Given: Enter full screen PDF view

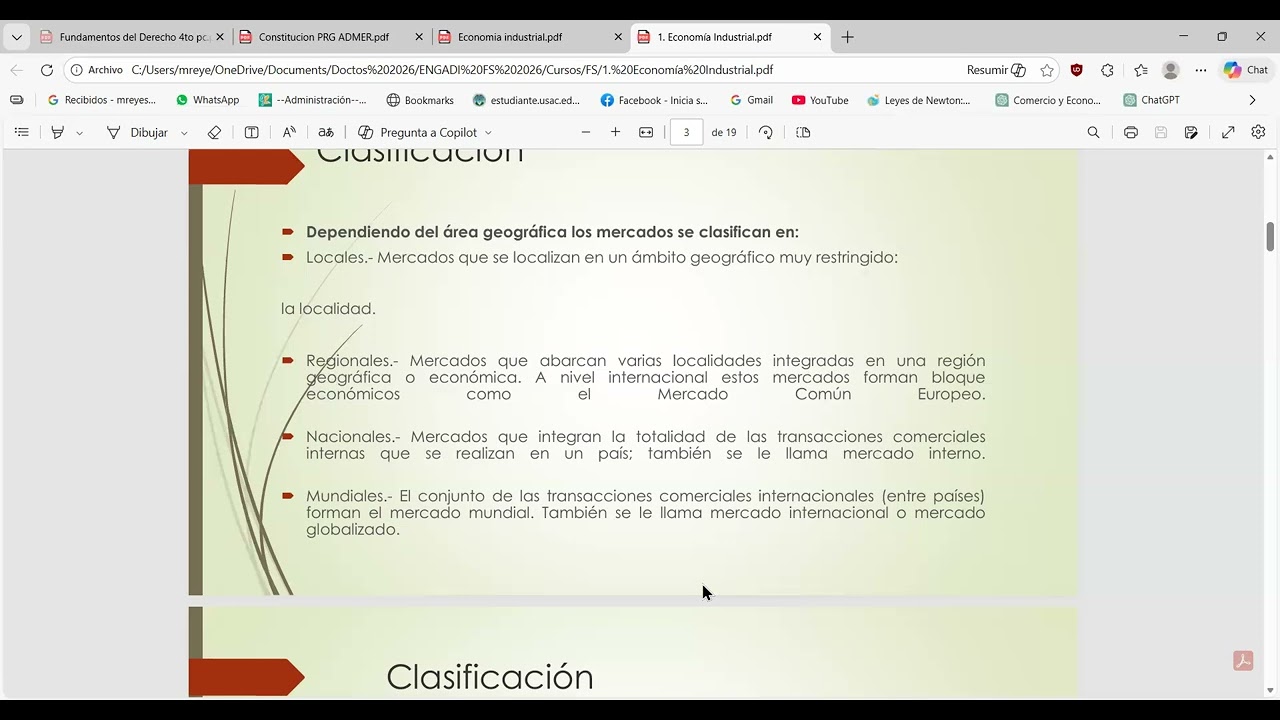Looking at the screenshot, I should pos(1228,132).
